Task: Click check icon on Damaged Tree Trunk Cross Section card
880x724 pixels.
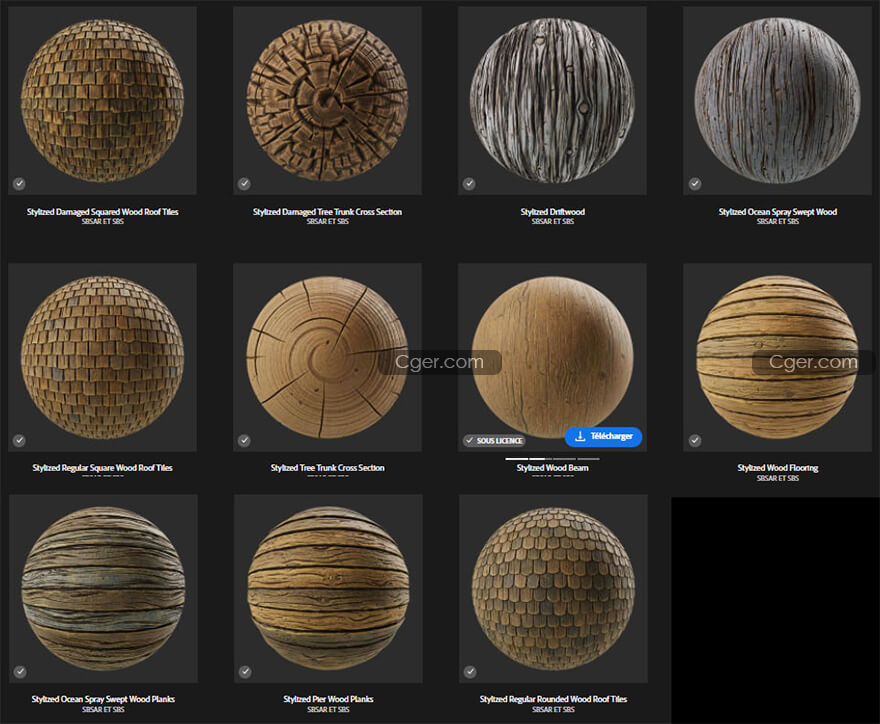Action: [x=244, y=184]
